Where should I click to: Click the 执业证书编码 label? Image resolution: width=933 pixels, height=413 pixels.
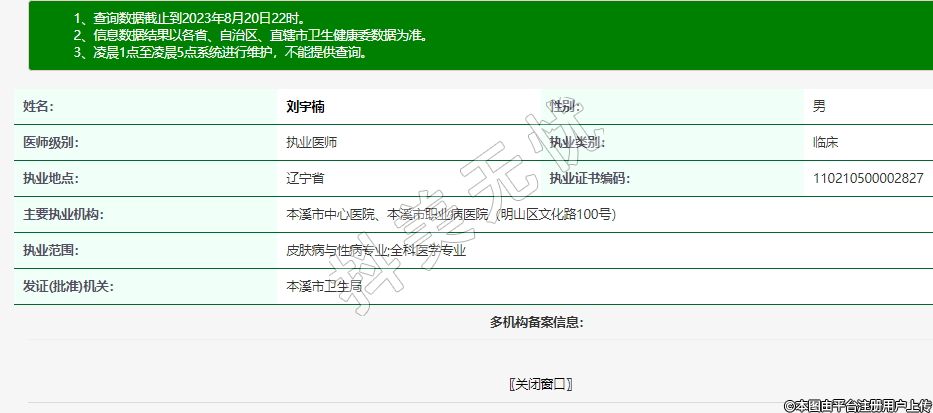(x=589, y=178)
